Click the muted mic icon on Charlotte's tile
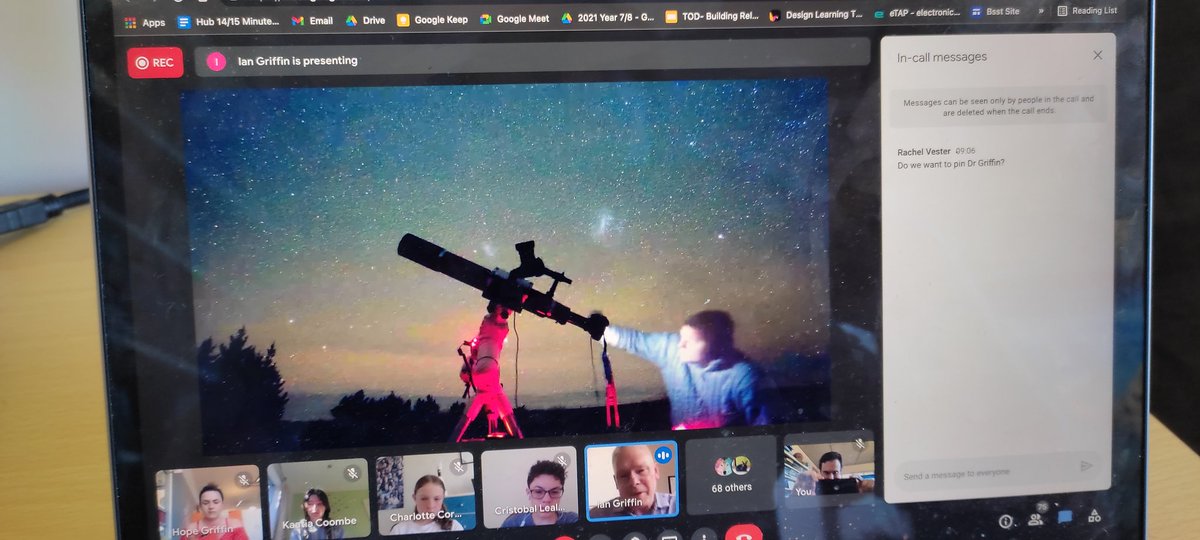1200x540 pixels. (x=459, y=466)
